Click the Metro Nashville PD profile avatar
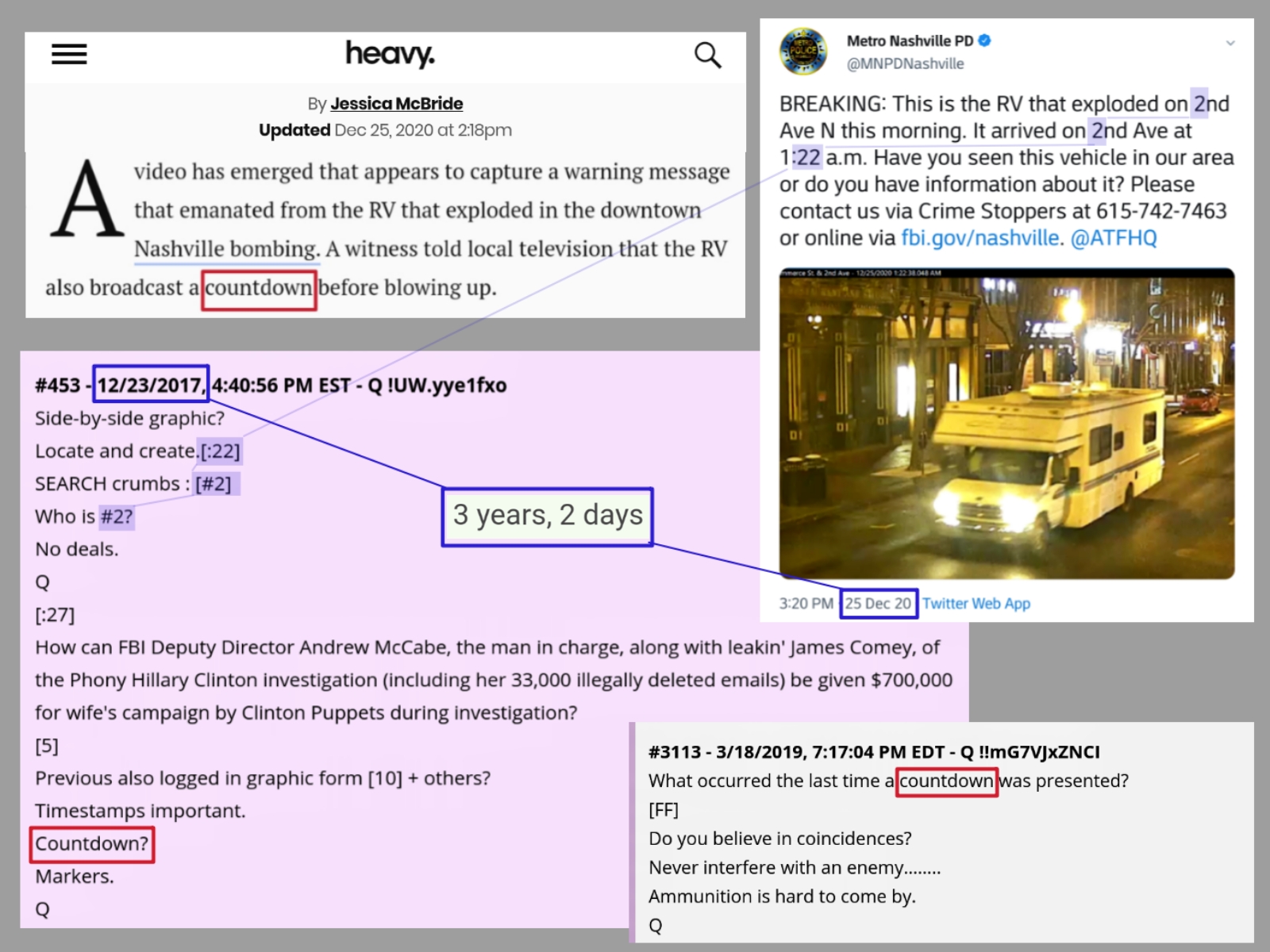 tap(803, 52)
